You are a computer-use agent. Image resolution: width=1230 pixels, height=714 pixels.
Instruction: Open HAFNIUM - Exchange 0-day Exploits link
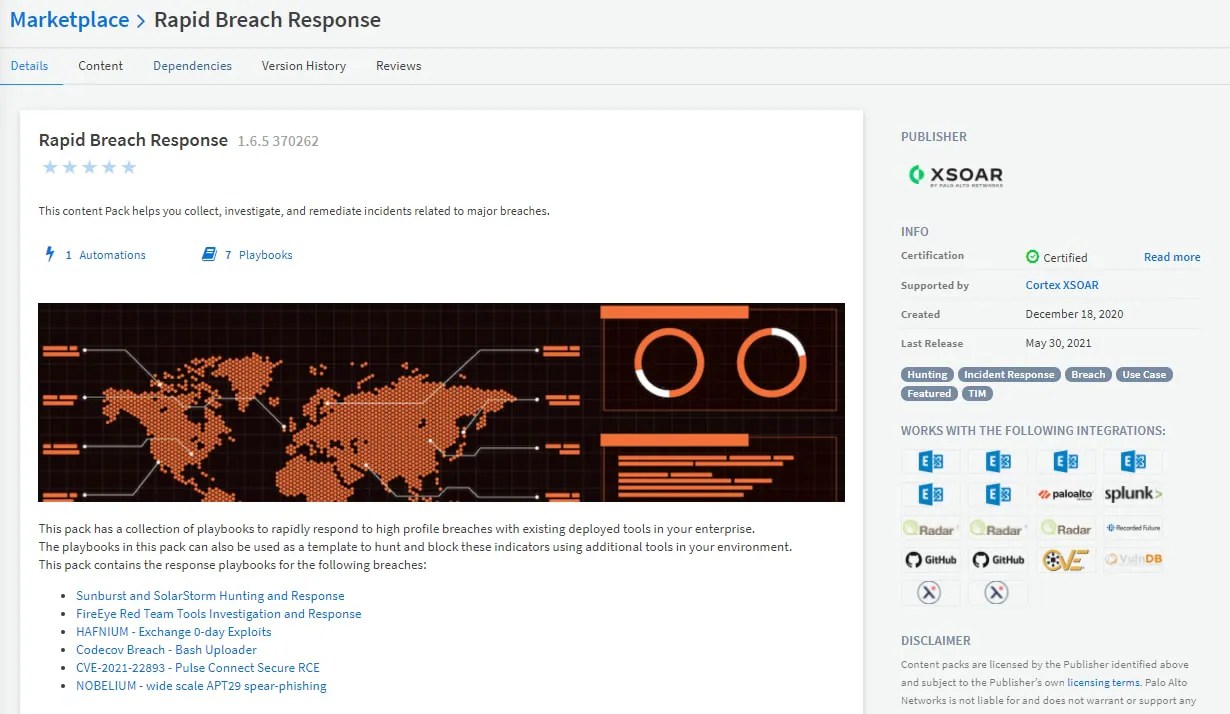point(174,632)
